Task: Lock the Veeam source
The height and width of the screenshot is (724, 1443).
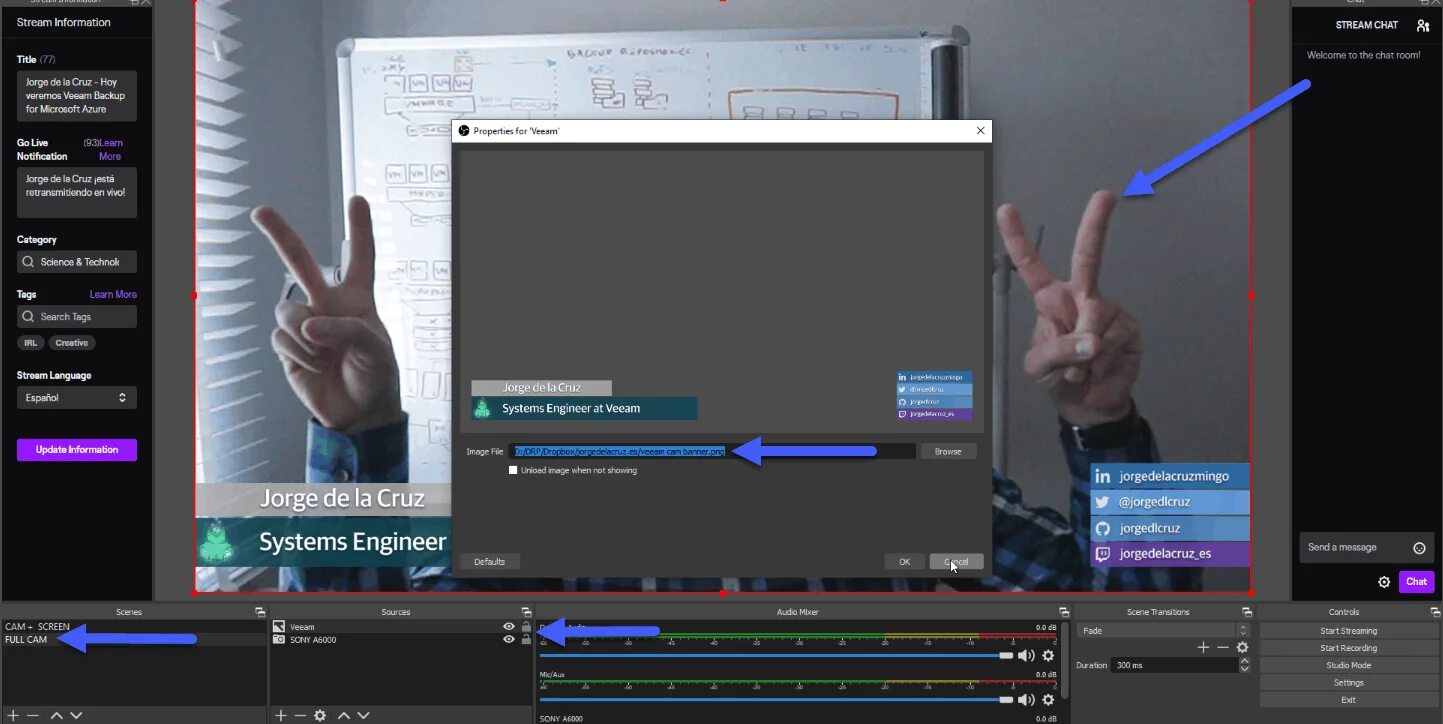Action: [526, 627]
